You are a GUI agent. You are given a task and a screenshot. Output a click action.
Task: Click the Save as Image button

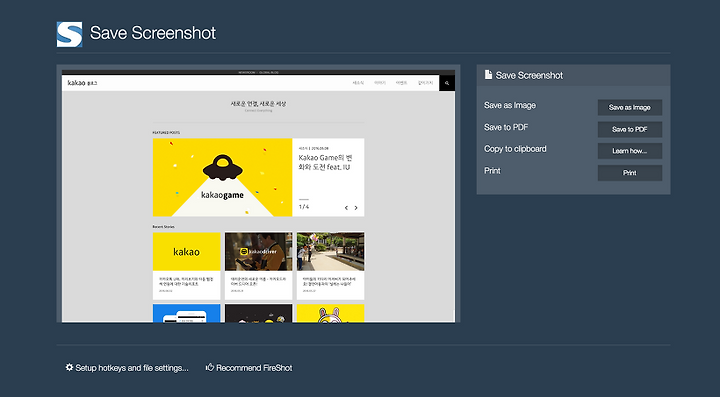click(630, 107)
